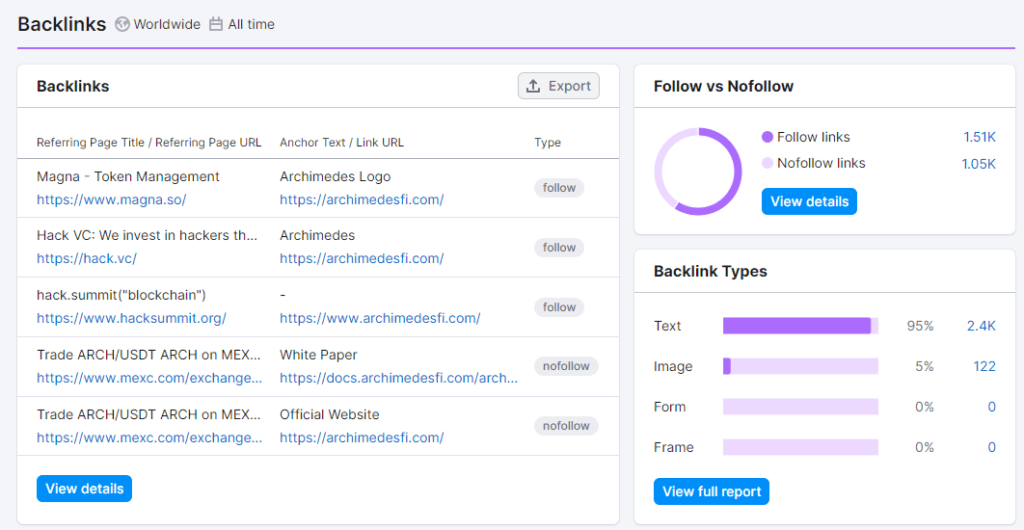Click the 95% Text percentage

pos(920,326)
